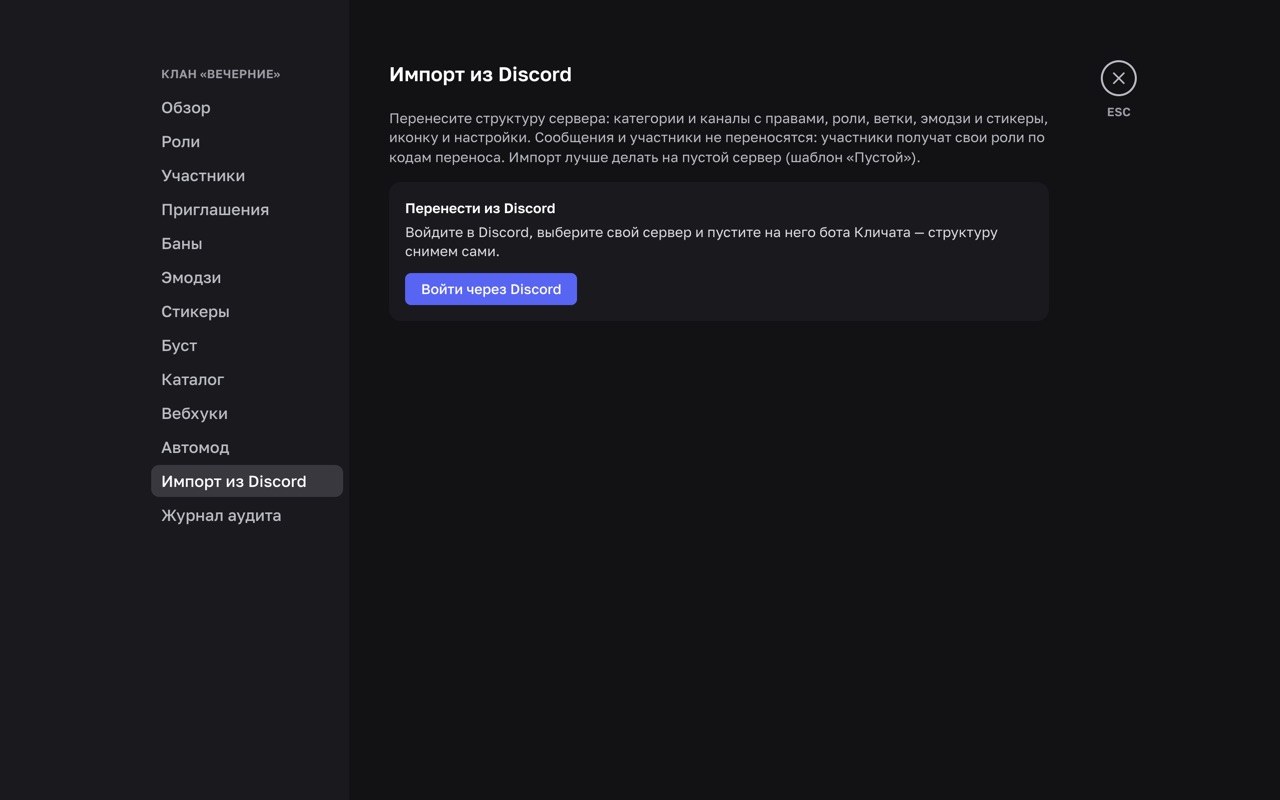Select Стикеры in the sidebar
1280x800 pixels.
point(247,311)
